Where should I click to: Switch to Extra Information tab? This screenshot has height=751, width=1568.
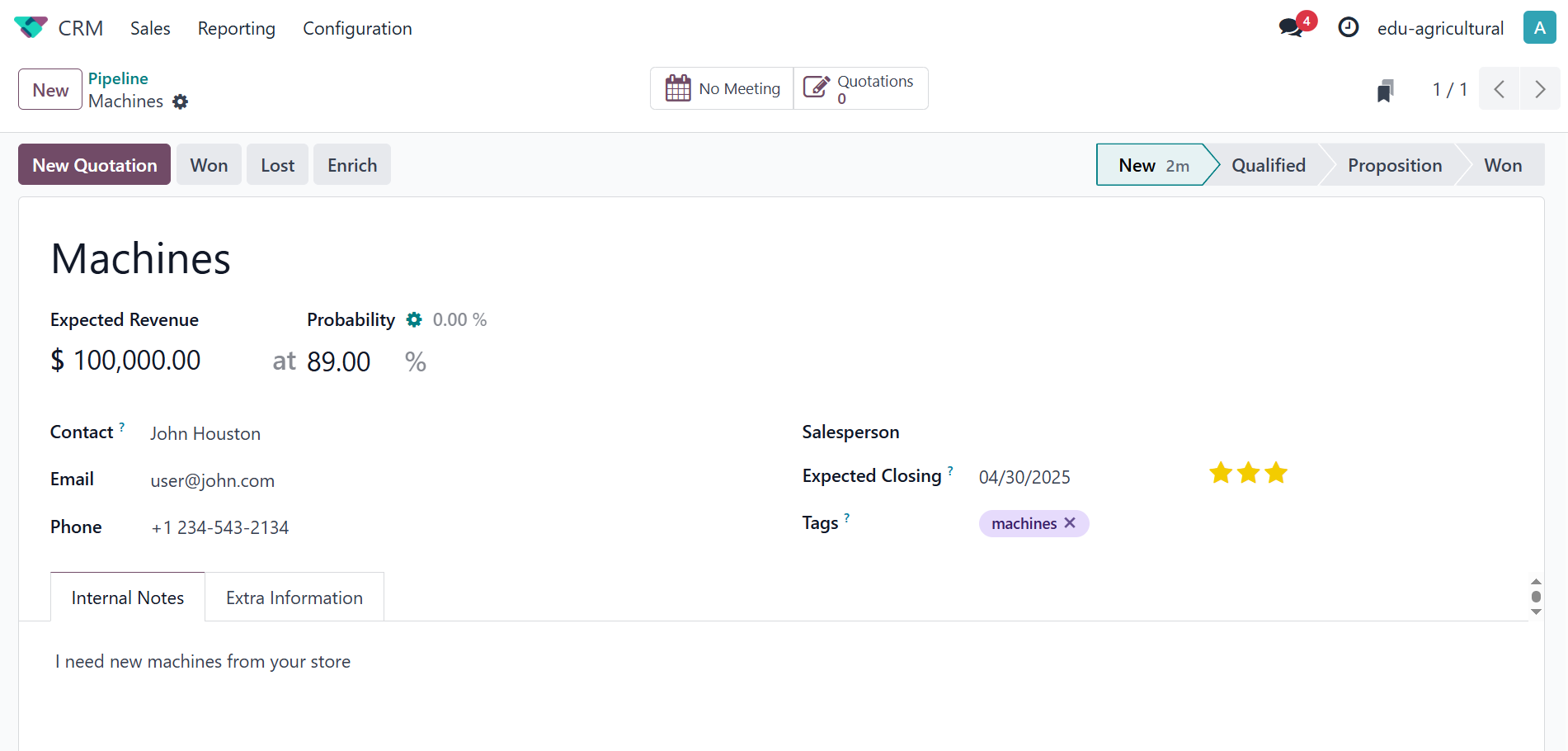[x=294, y=597]
